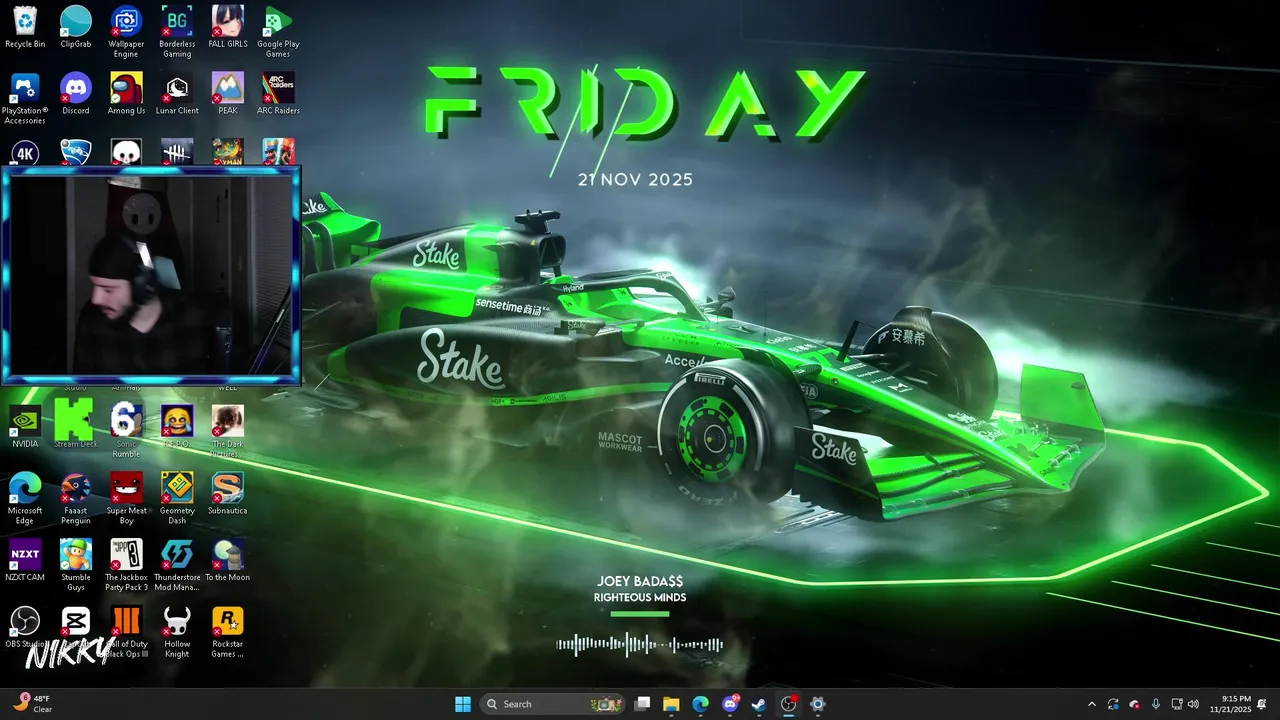Image resolution: width=1280 pixels, height=720 pixels.
Task: Select The Dark Pictures desktop icon
Action: click(228, 432)
